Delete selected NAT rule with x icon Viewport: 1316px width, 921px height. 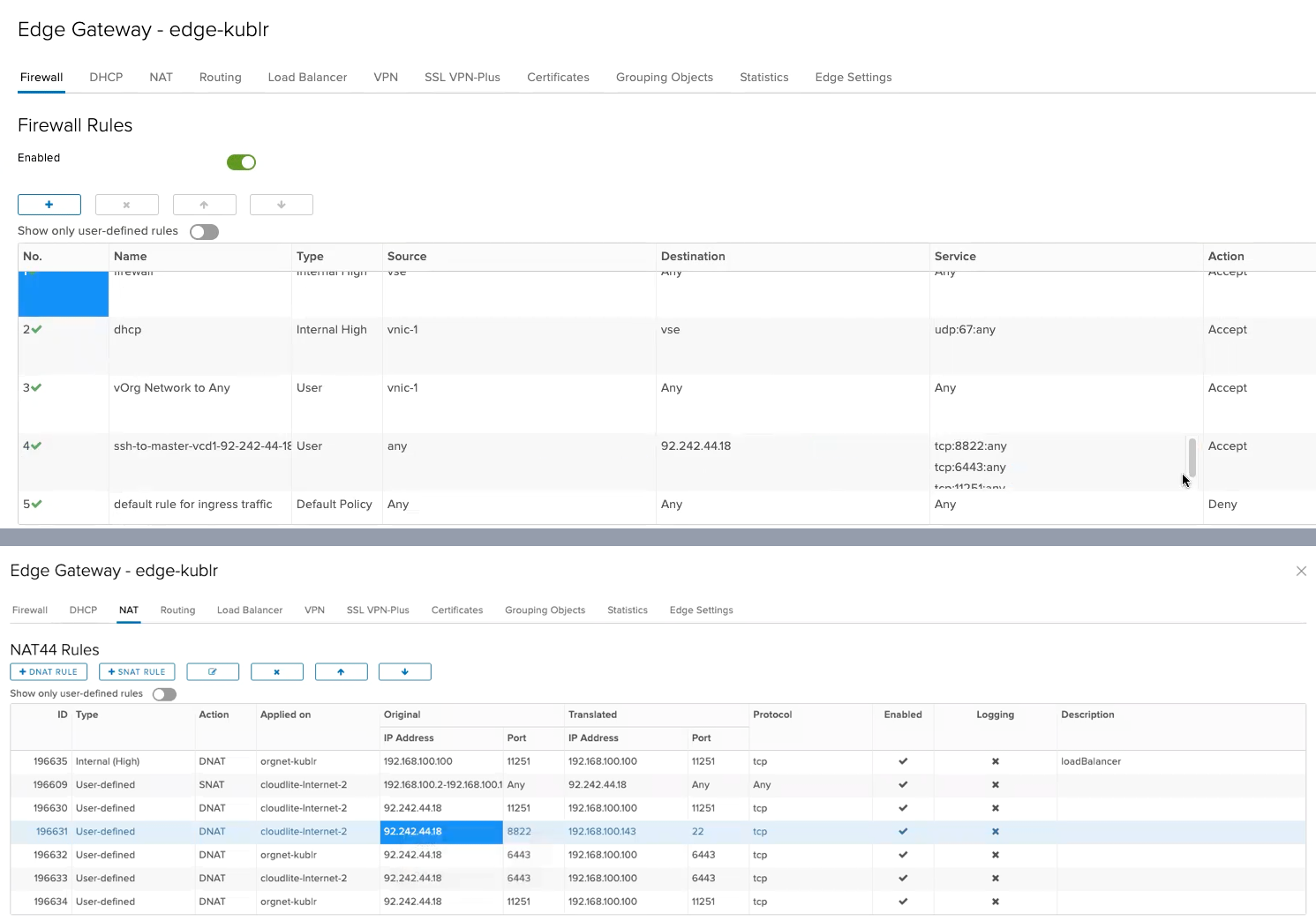point(277,672)
